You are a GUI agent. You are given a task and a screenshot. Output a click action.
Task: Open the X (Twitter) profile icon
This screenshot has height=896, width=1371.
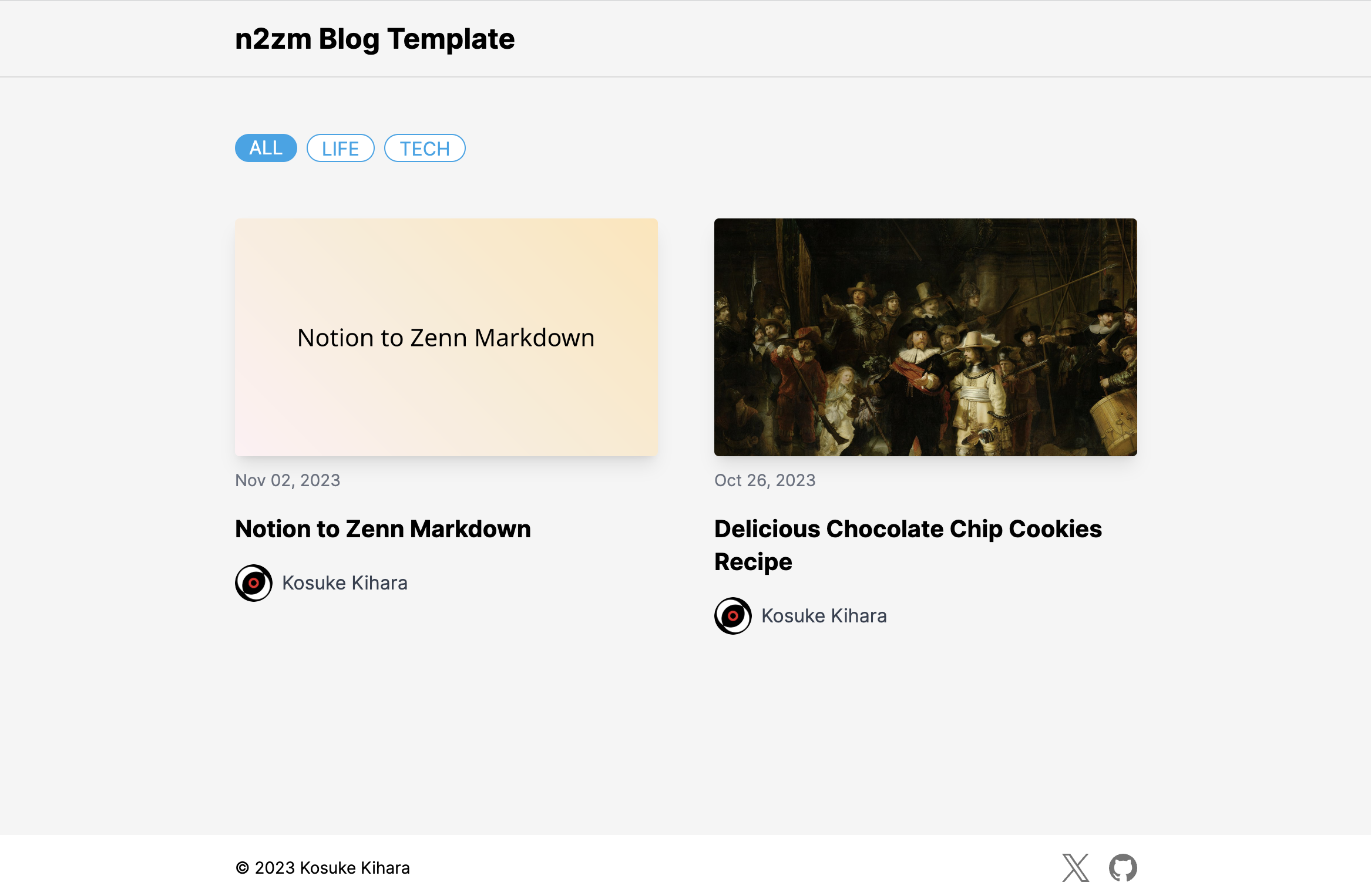point(1076,867)
